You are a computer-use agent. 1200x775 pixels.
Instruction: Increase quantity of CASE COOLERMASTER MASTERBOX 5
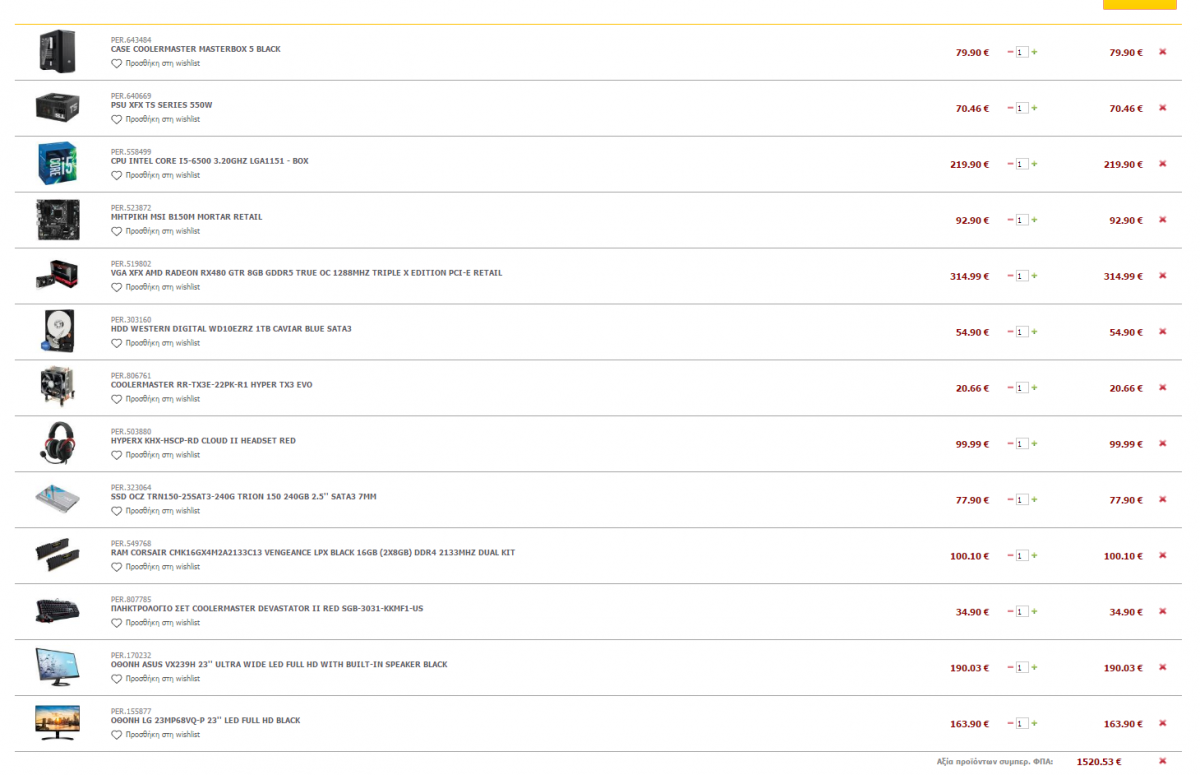click(1034, 52)
